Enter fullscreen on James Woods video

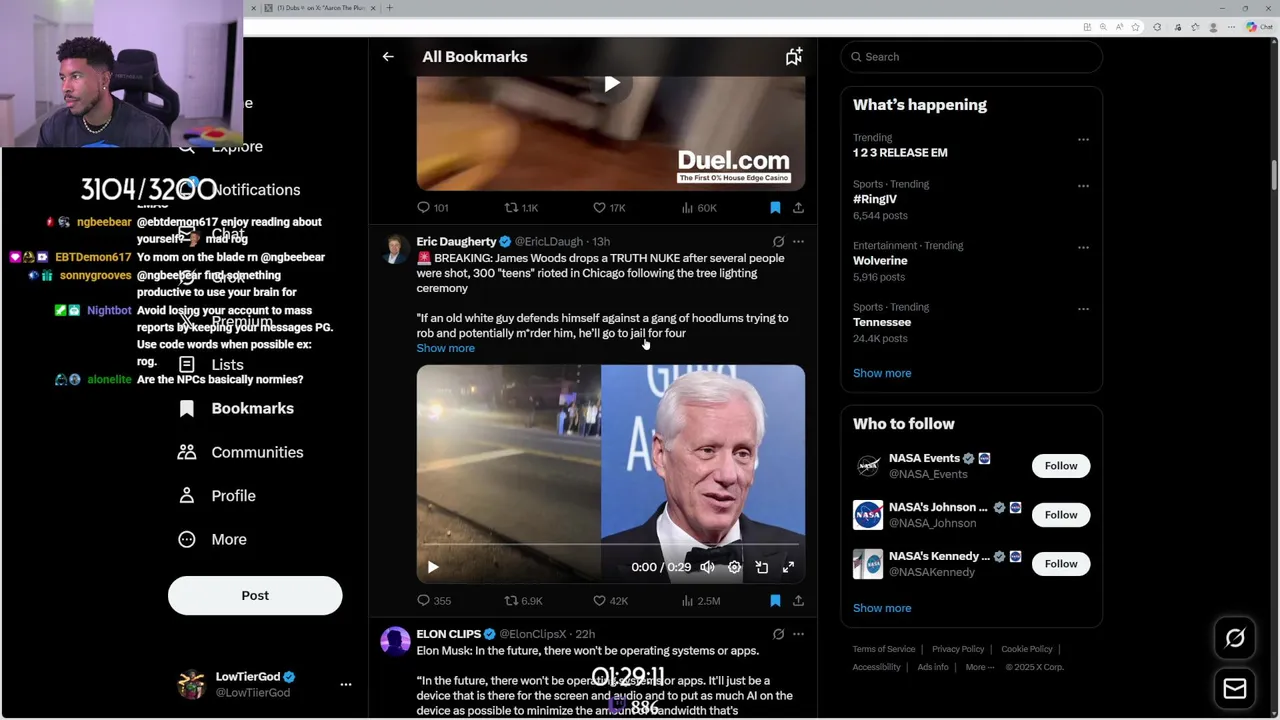tap(788, 567)
